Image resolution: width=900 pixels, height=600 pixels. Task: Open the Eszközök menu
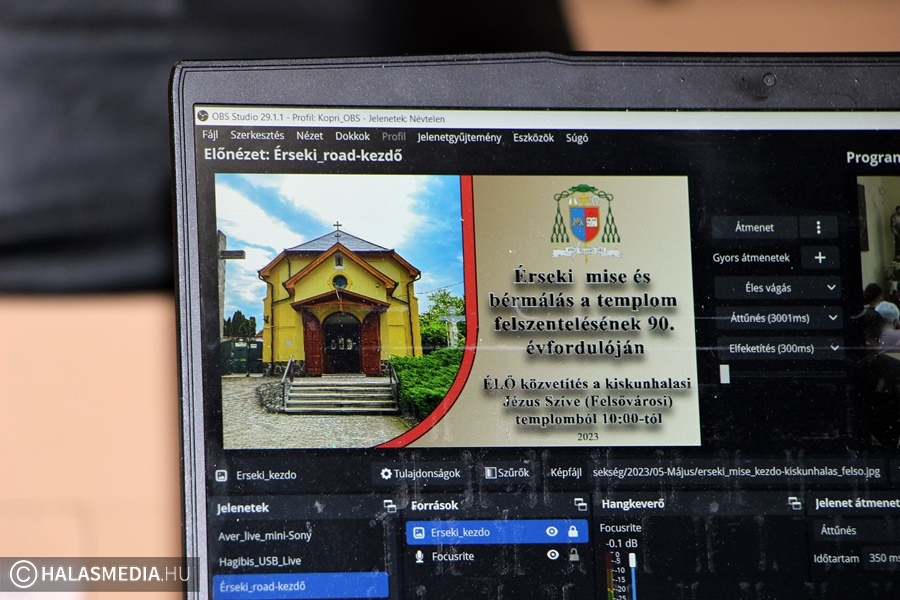tap(533, 138)
